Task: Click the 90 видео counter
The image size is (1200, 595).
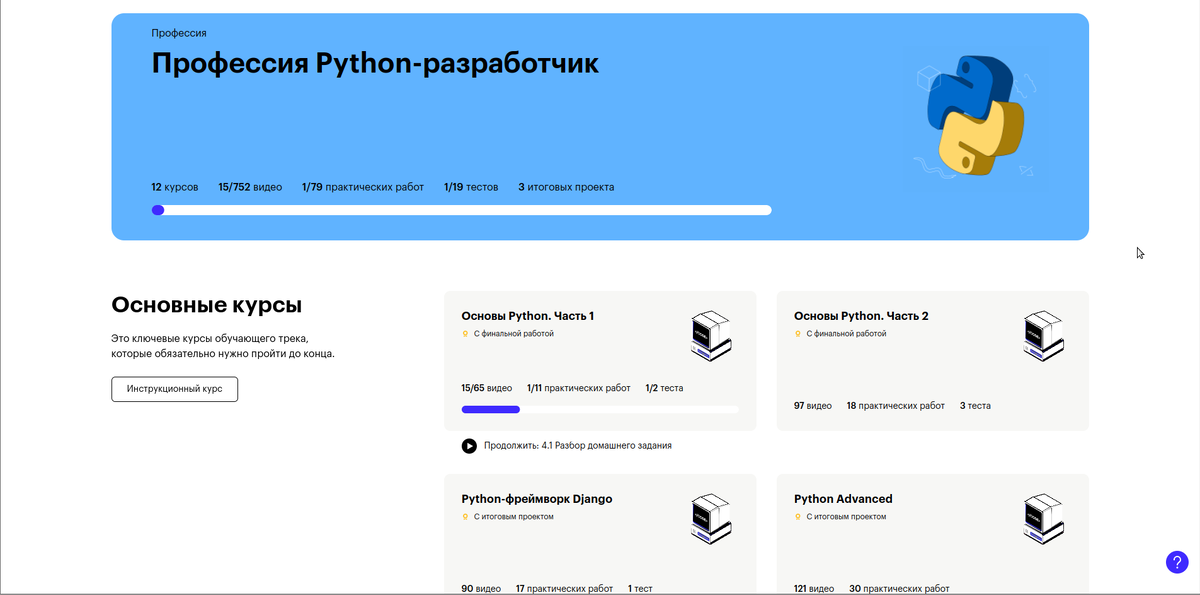Action: [x=481, y=589]
